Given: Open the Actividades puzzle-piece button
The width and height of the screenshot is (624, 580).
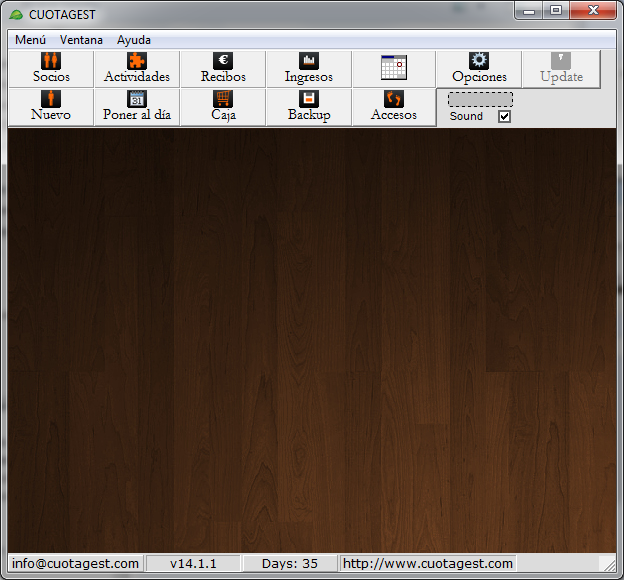Looking at the screenshot, I should pos(137,69).
